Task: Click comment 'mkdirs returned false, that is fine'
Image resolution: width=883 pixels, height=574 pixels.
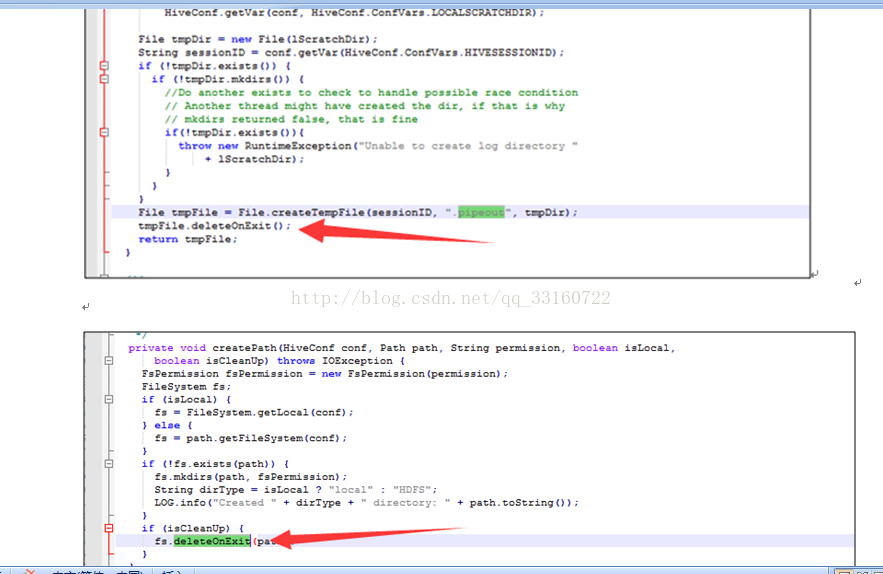Action: (291, 119)
